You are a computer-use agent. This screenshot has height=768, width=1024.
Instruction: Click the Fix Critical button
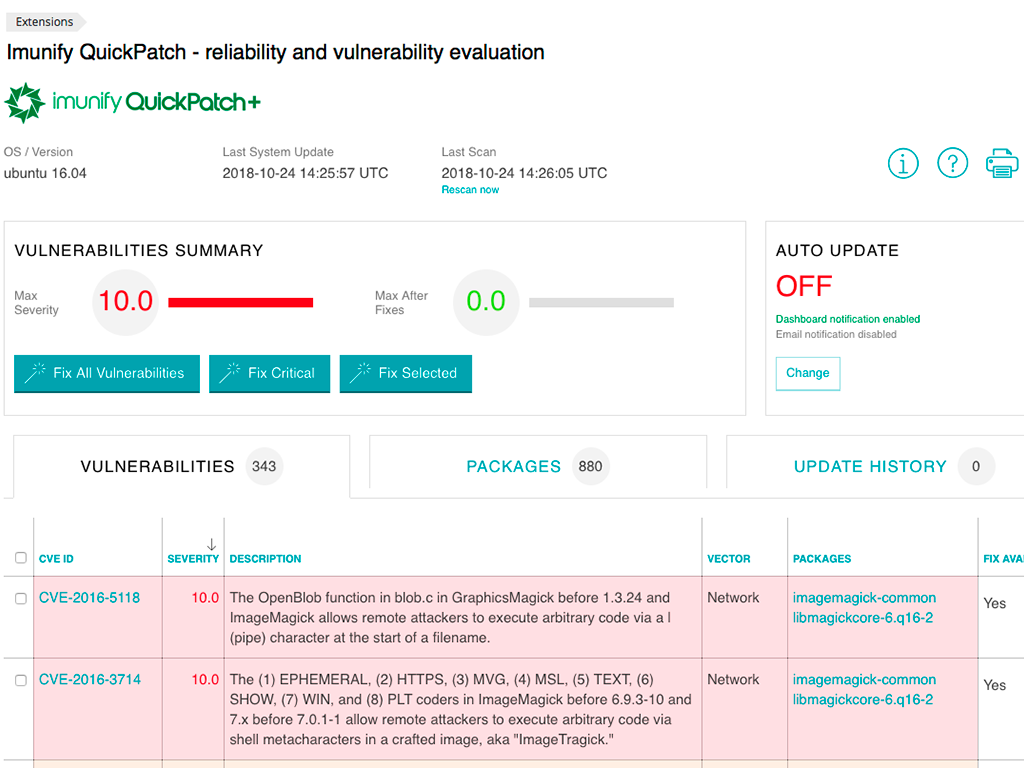coord(270,374)
